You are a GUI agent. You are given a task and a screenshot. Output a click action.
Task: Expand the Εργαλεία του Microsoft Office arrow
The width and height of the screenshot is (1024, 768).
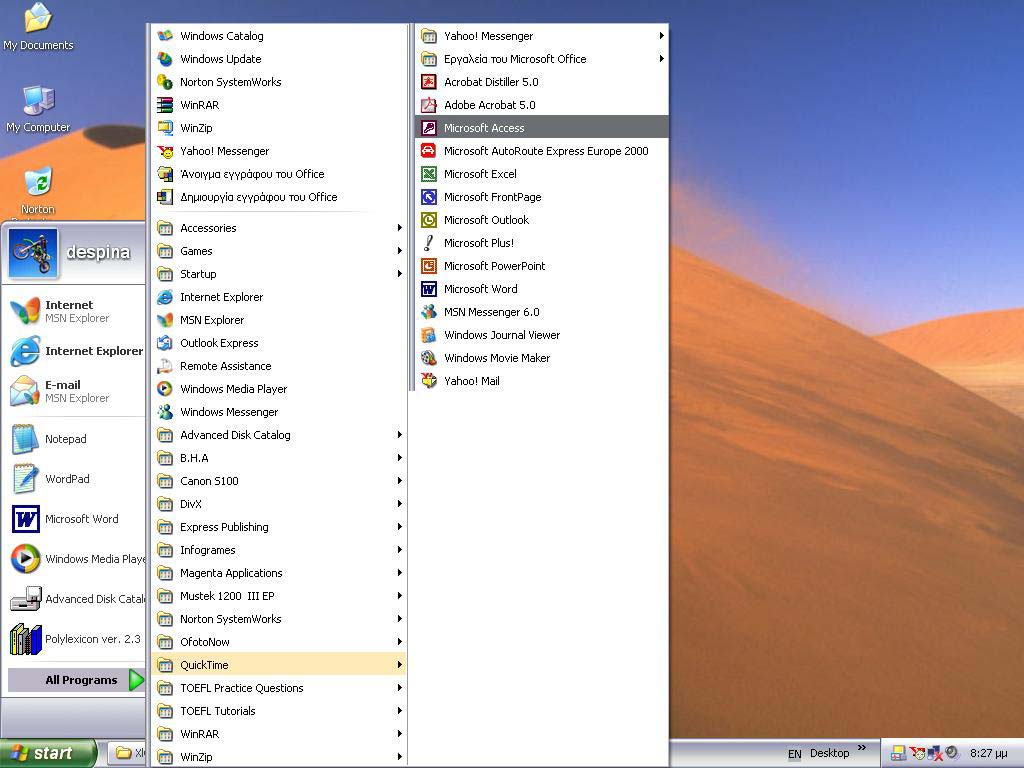pyautogui.click(x=662, y=59)
